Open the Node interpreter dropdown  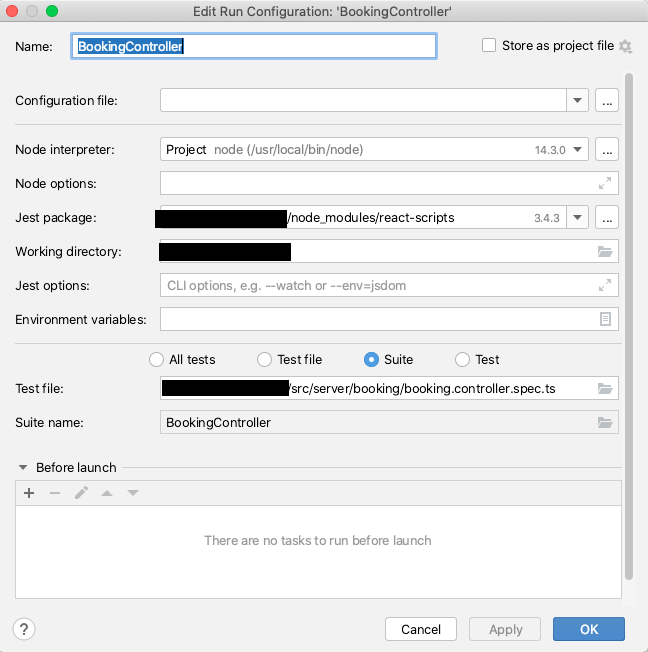coord(578,149)
